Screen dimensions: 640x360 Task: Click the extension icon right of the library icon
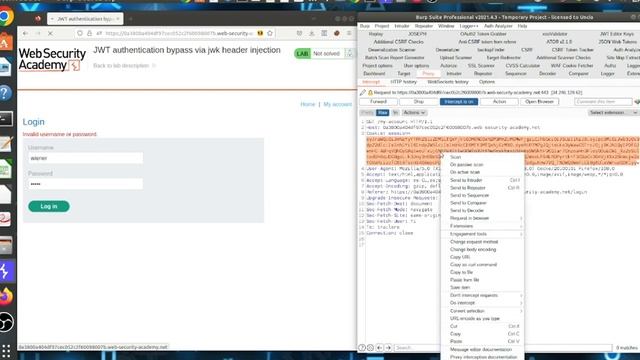pyautogui.click(x=337, y=33)
